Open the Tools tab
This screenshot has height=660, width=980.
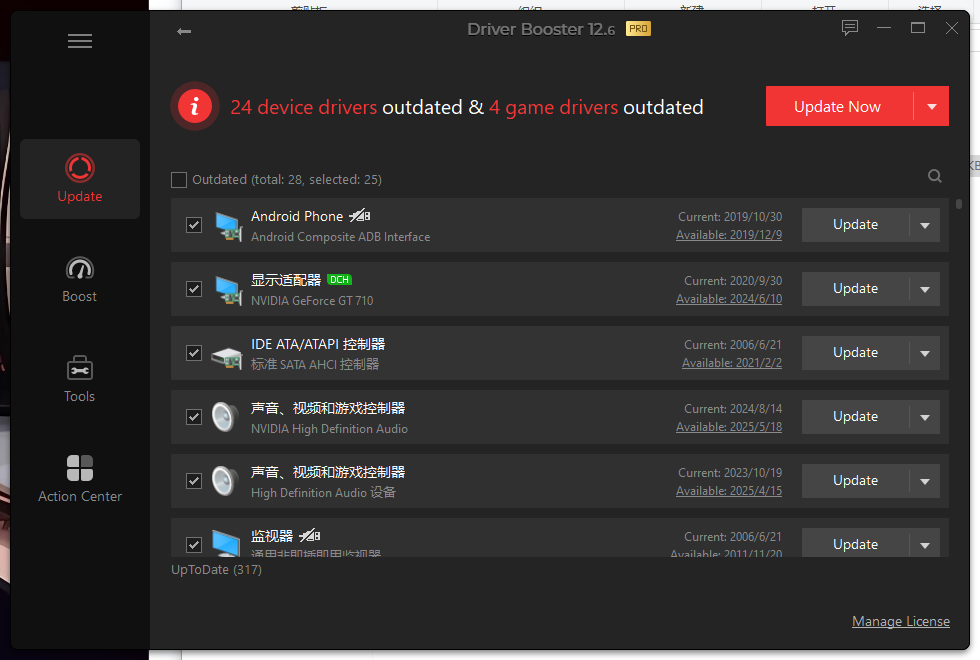(x=80, y=379)
